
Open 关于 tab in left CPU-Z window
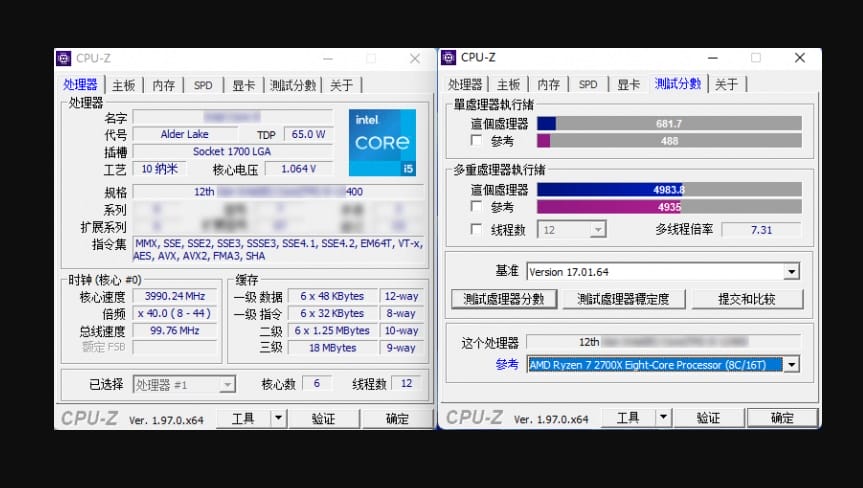tap(341, 85)
